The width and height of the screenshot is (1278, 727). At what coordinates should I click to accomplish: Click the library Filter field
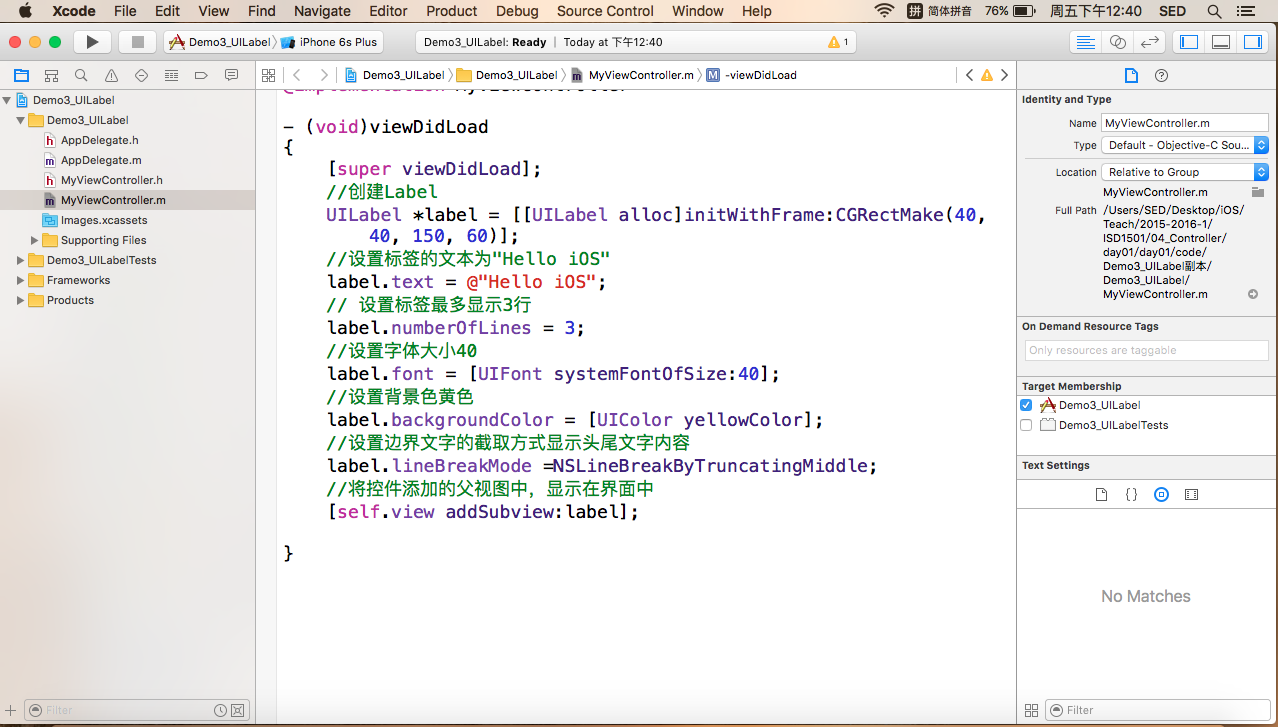point(1157,710)
